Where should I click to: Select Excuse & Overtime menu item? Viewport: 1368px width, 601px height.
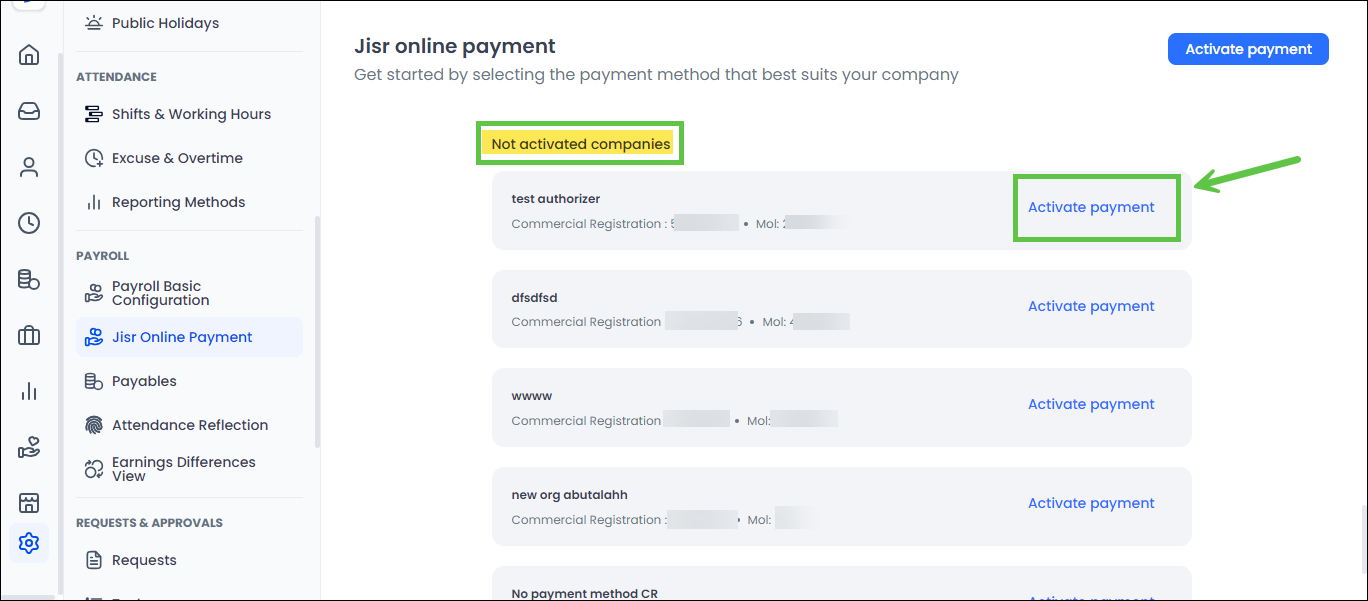click(177, 158)
